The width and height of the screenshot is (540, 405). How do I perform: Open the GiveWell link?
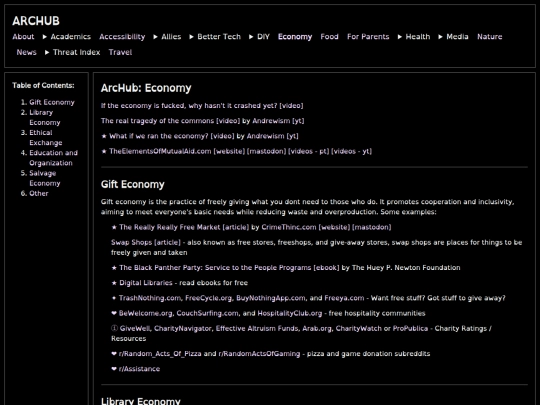[135, 329]
